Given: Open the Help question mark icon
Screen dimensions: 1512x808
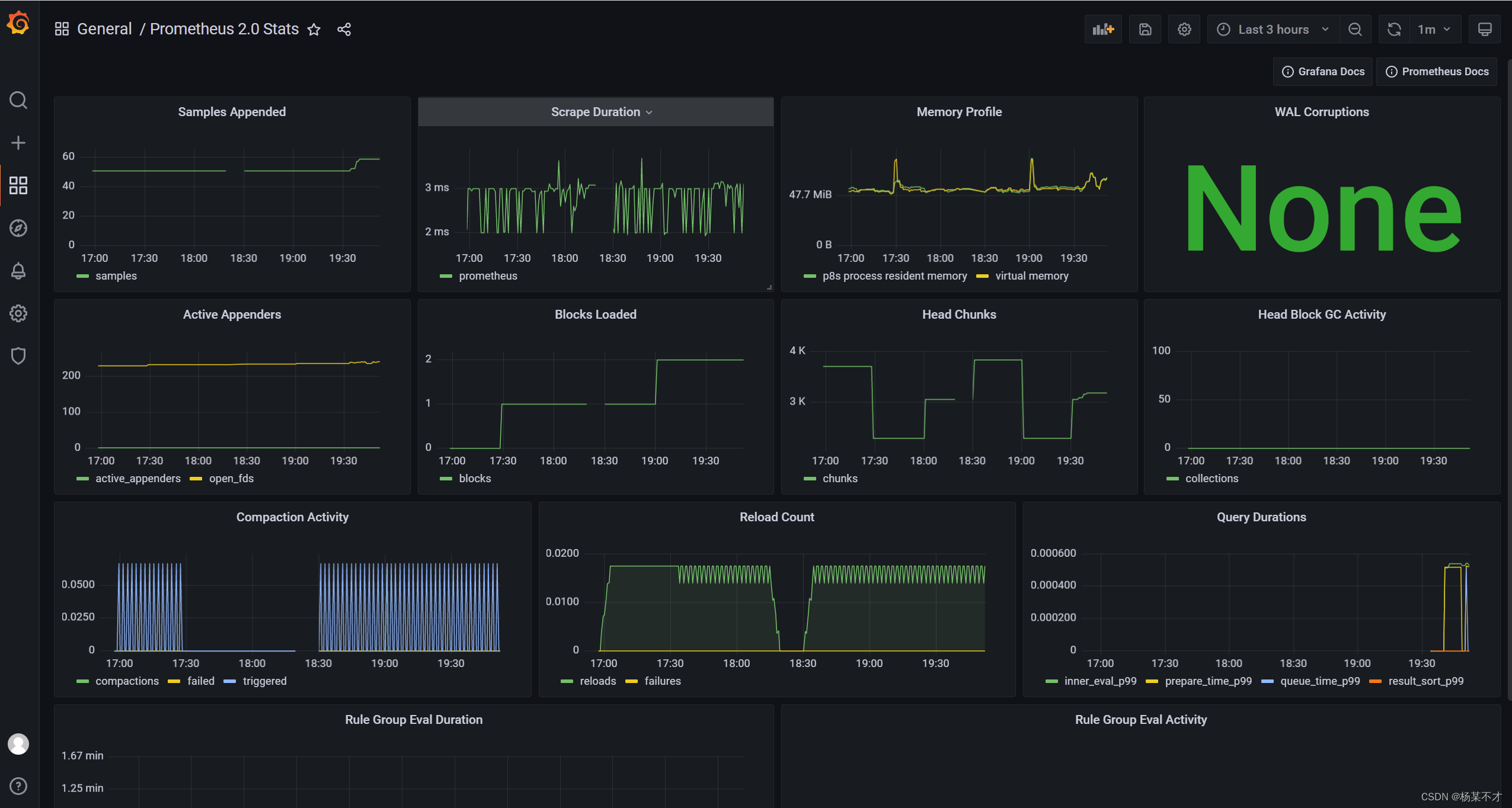Looking at the screenshot, I should pos(18,786).
